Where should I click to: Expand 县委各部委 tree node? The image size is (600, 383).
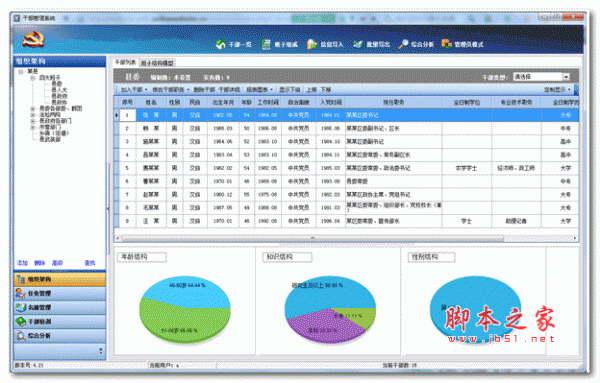click(x=33, y=109)
